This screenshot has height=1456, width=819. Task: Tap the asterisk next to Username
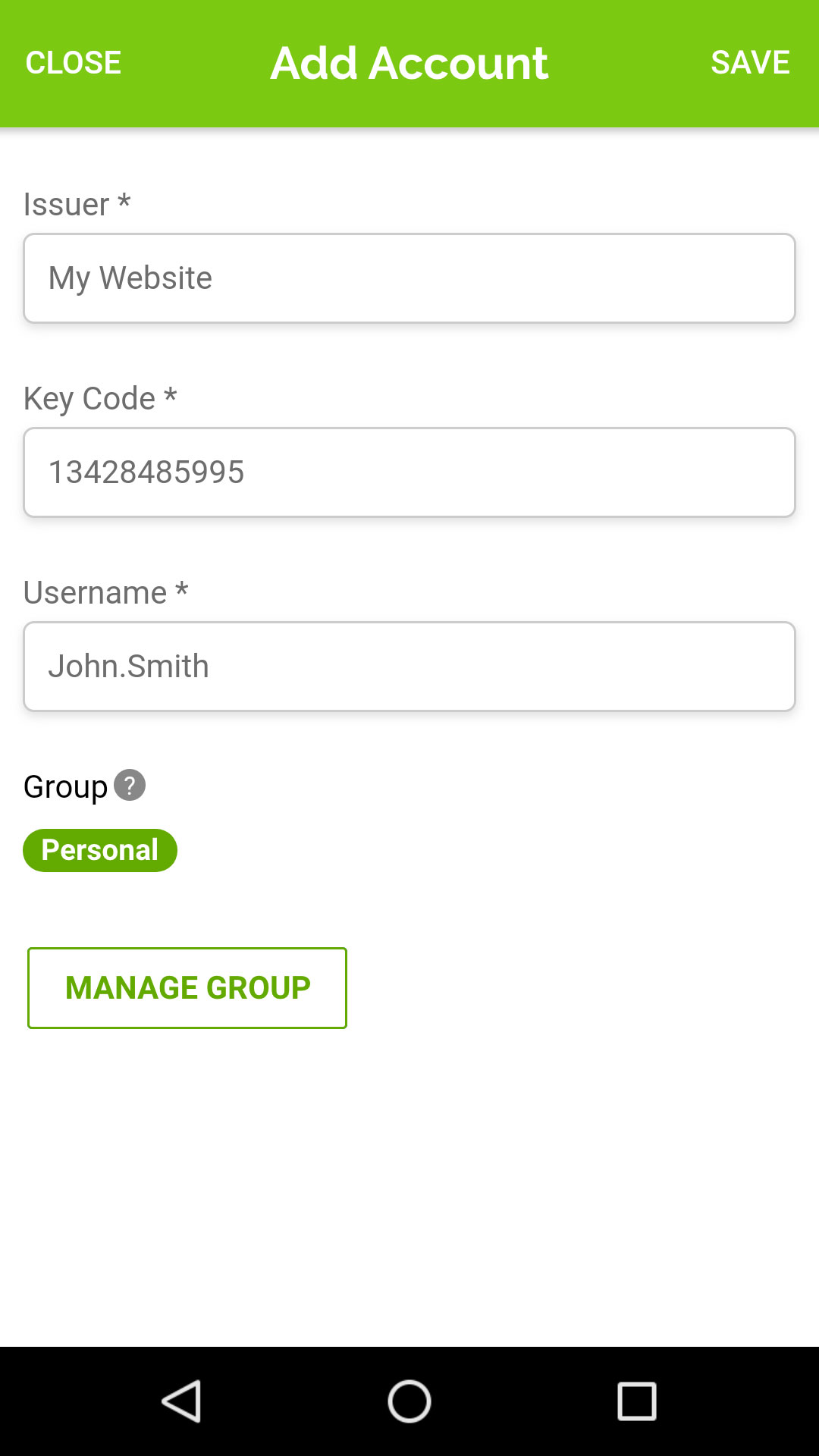tap(182, 589)
